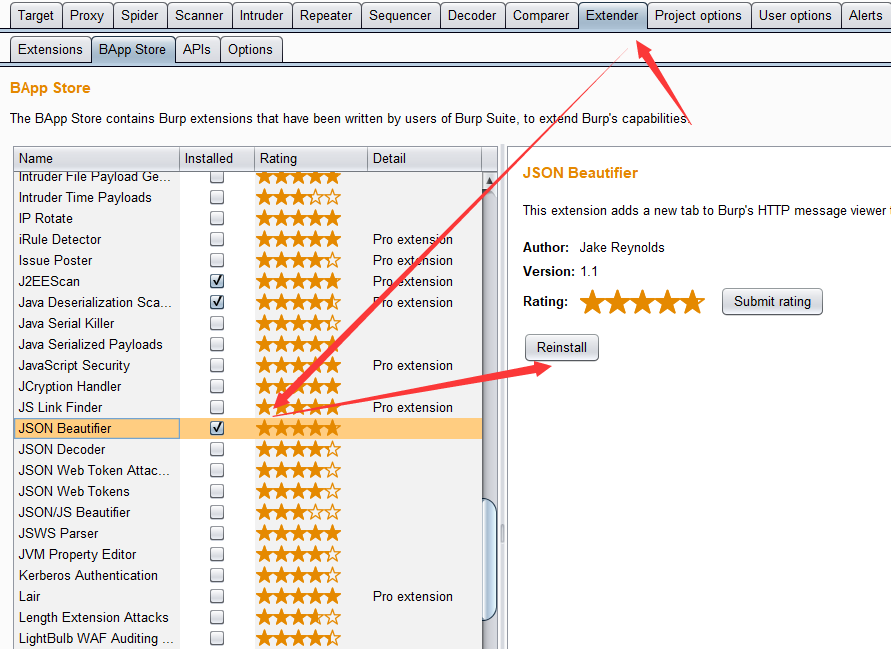The height and width of the screenshot is (649, 891).
Task: Select Java Serialized Payloads row
Action: point(248,344)
